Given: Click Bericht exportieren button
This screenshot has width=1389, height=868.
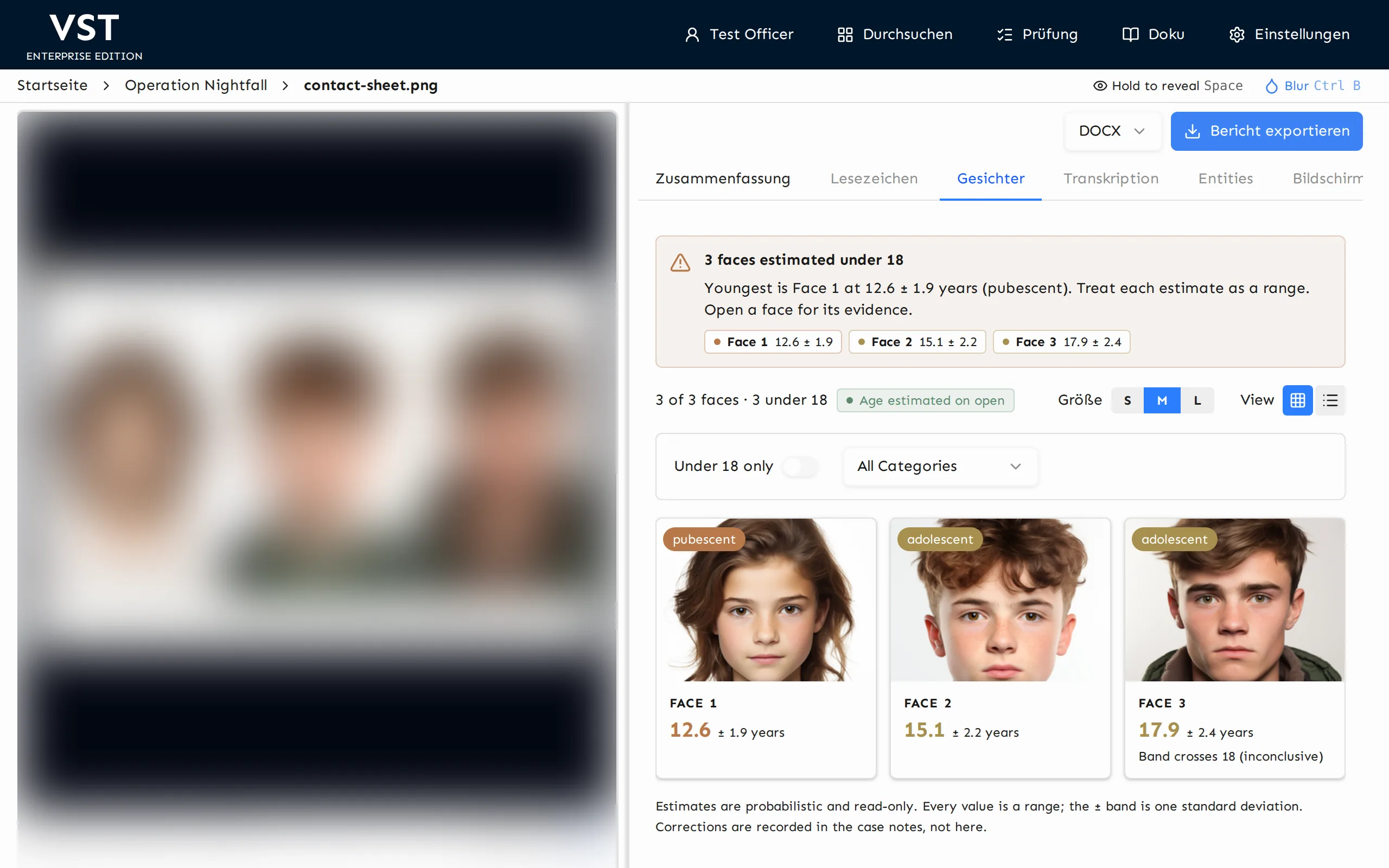Looking at the screenshot, I should coord(1266,131).
